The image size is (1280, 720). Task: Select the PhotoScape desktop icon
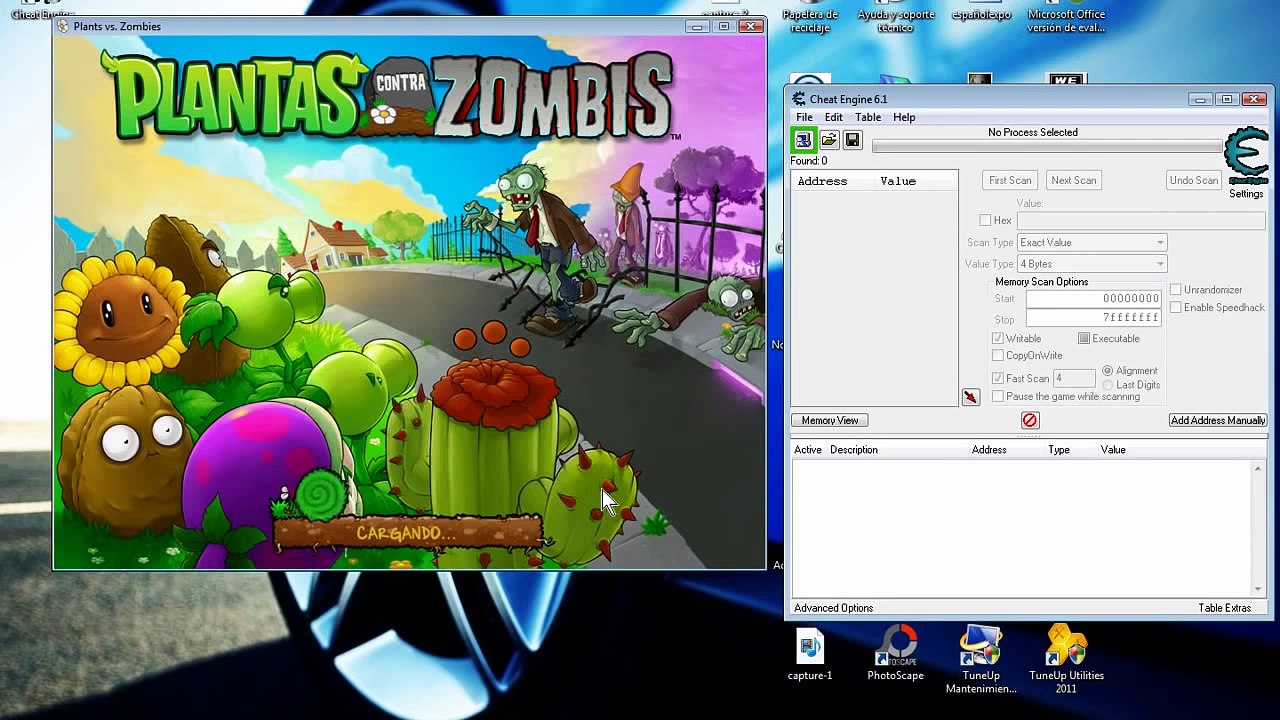click(896, 654)
